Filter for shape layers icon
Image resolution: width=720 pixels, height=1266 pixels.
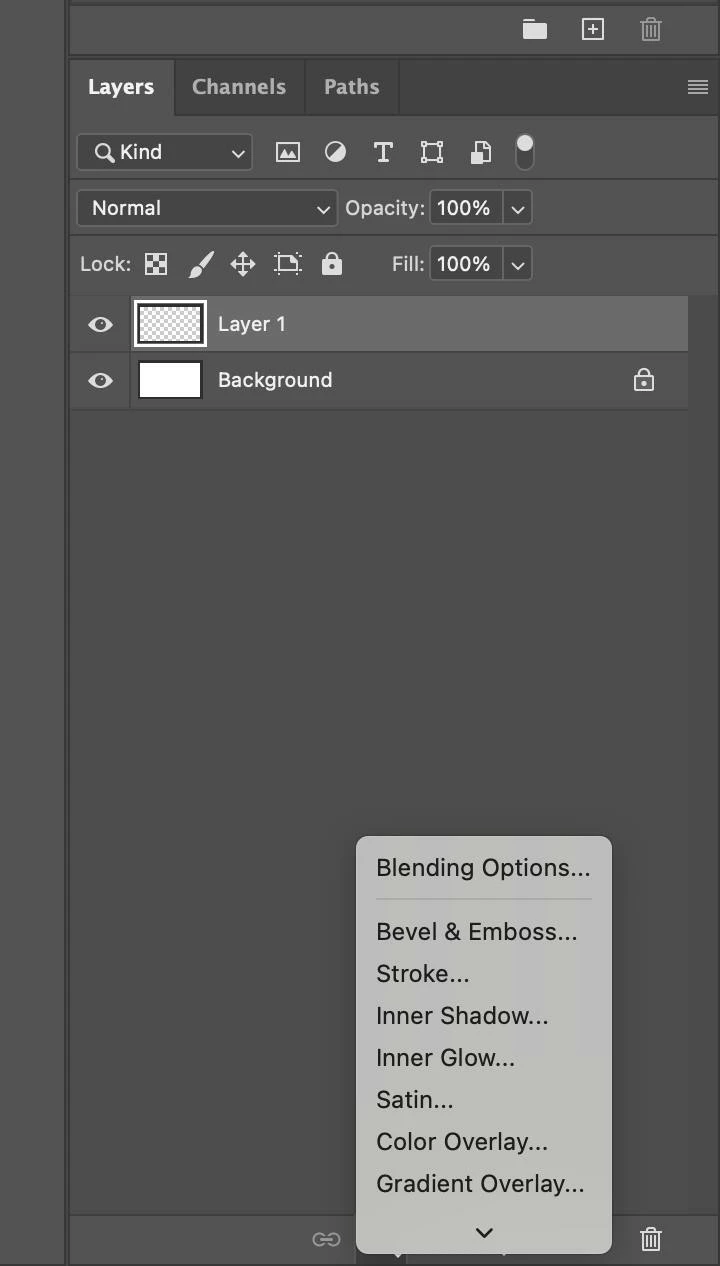[x=431, y=152]
